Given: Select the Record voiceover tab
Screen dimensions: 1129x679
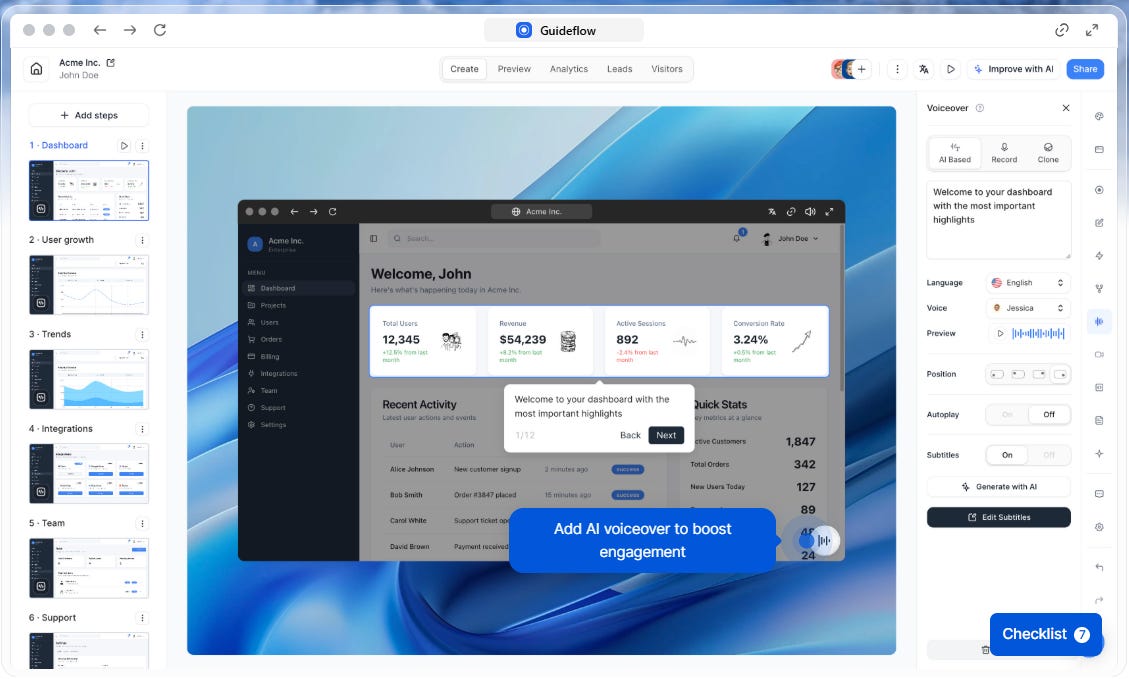Looking at the screenshot, I should point(1004,153).
